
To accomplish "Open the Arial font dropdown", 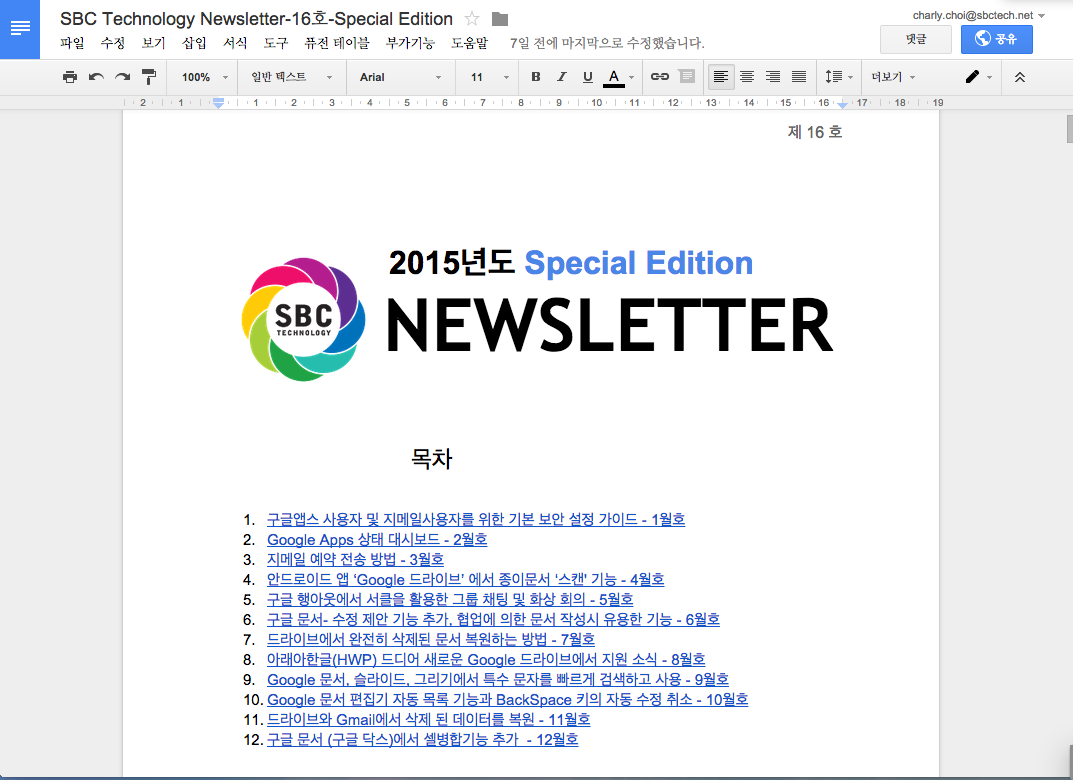I will (401, 77).
